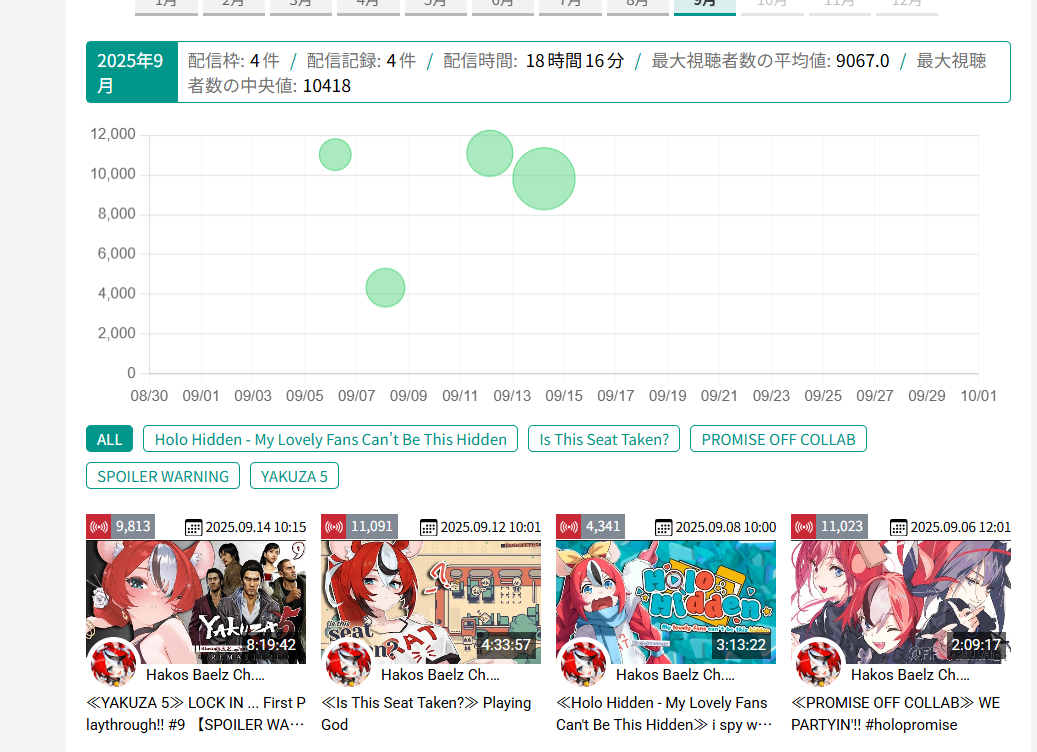Image resolution: width=1037 pixels, height=752 pixels.
Task: Open channel avatar on the Holo Hidden card
Action: point(583,662)
